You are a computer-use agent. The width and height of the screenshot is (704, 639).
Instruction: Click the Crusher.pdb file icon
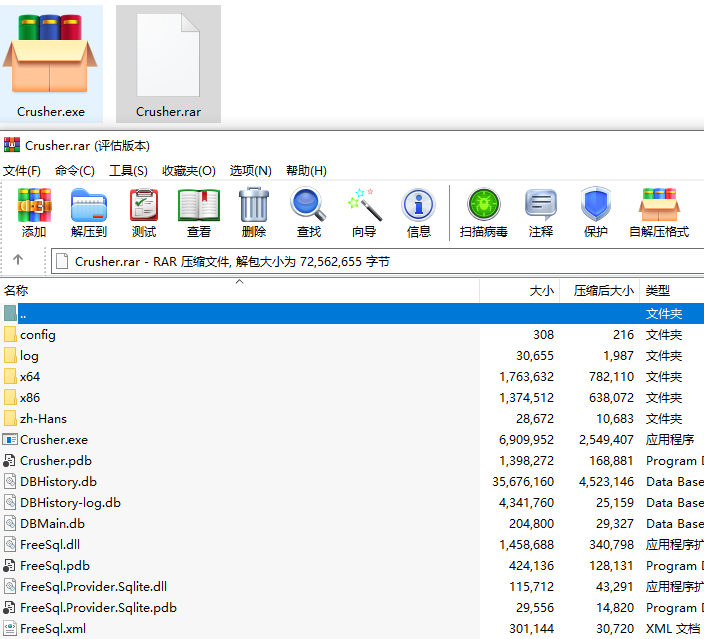(9, 460)
